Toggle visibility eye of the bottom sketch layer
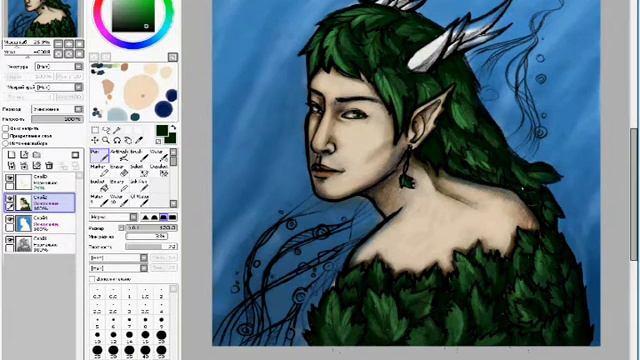 click(9, 240)
